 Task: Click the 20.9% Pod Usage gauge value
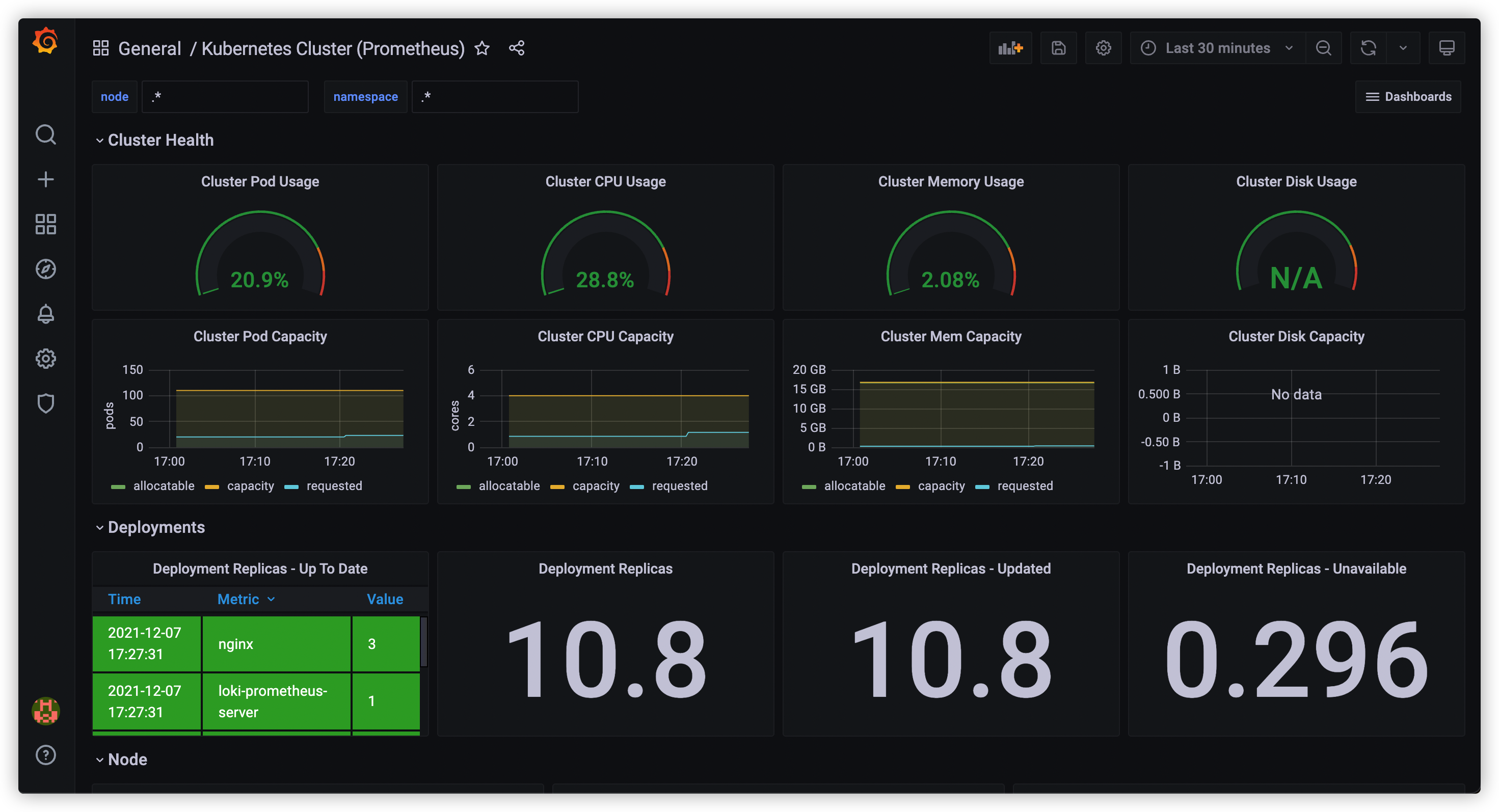click(259, 280)
